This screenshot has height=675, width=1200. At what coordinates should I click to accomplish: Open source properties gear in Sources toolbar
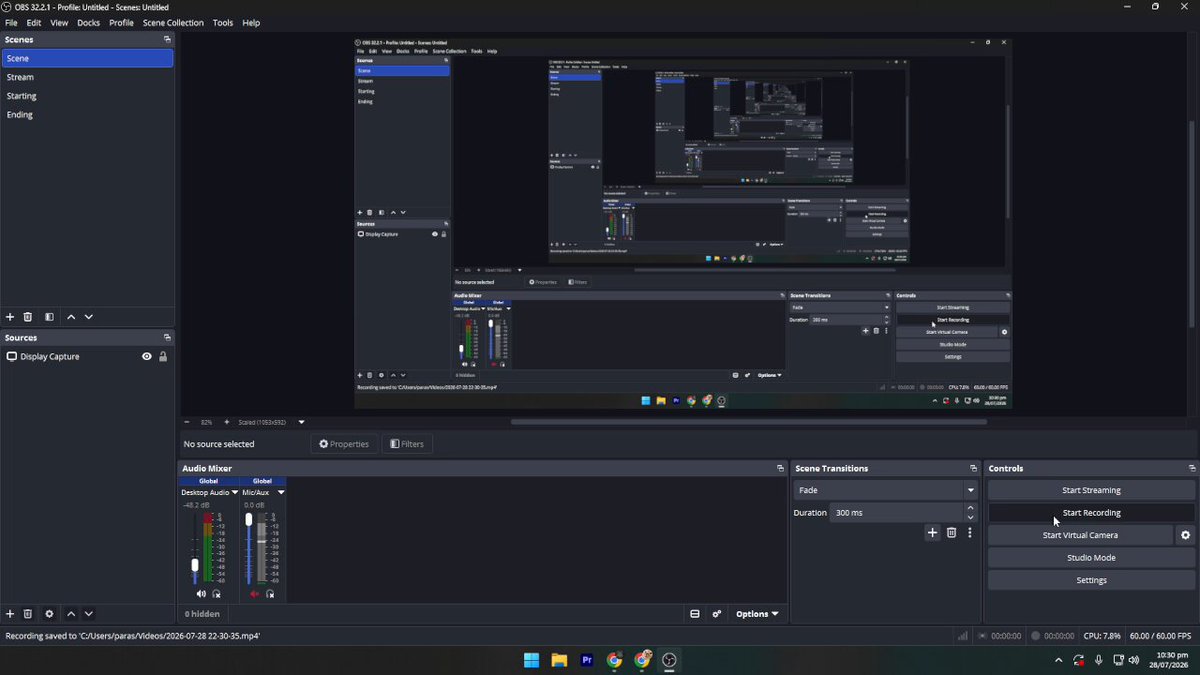tap(49, 614)
